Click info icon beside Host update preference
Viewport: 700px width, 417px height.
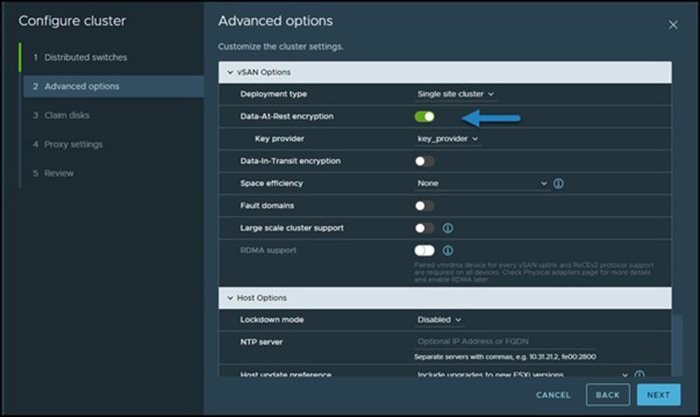[641, 374]
